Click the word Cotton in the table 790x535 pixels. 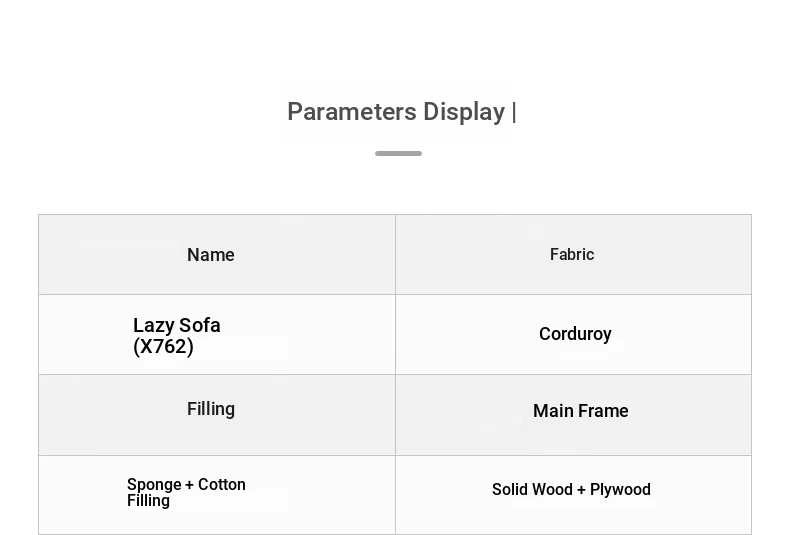222,485
